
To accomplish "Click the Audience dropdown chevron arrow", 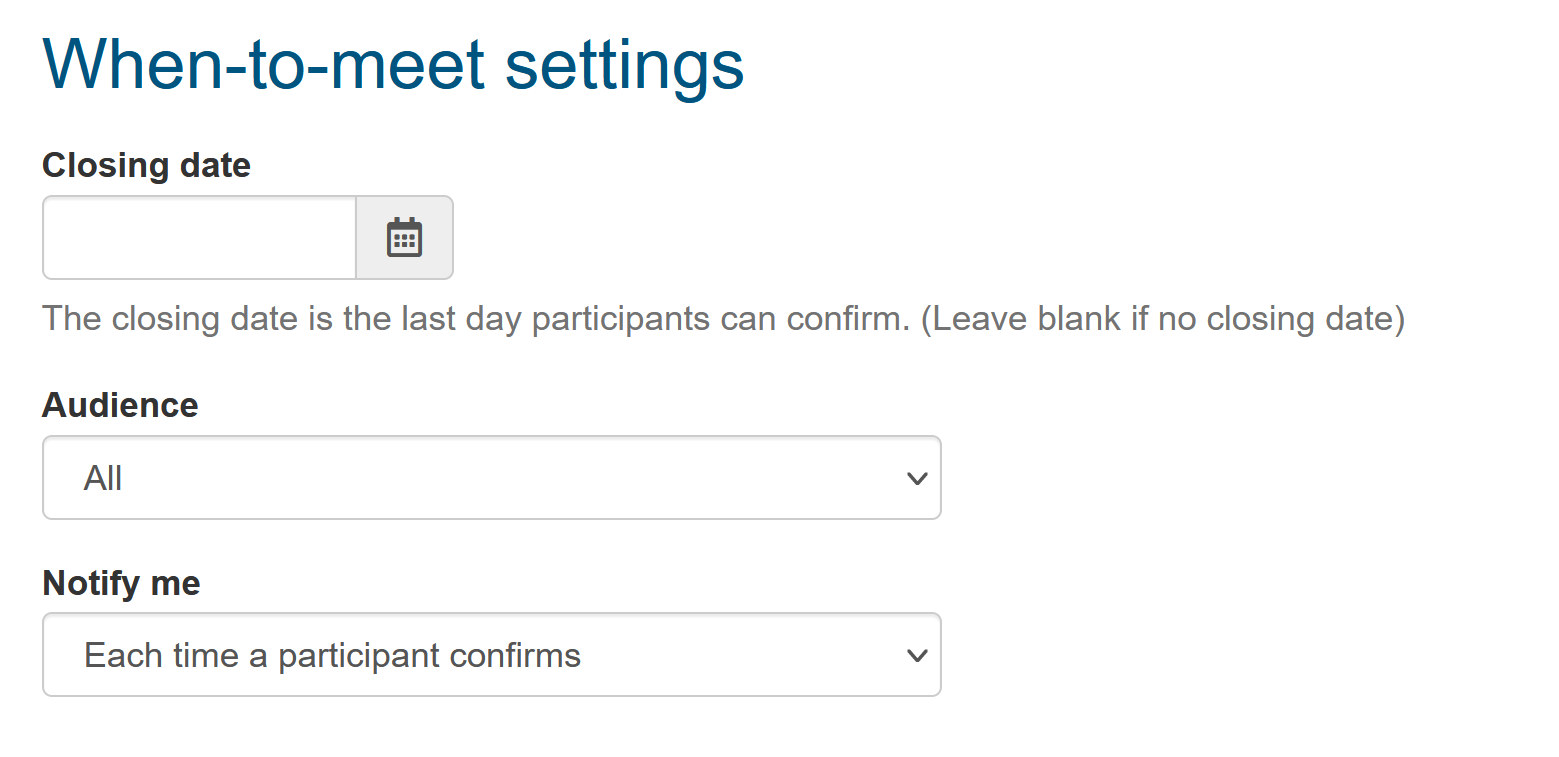I will coord(916,479).
